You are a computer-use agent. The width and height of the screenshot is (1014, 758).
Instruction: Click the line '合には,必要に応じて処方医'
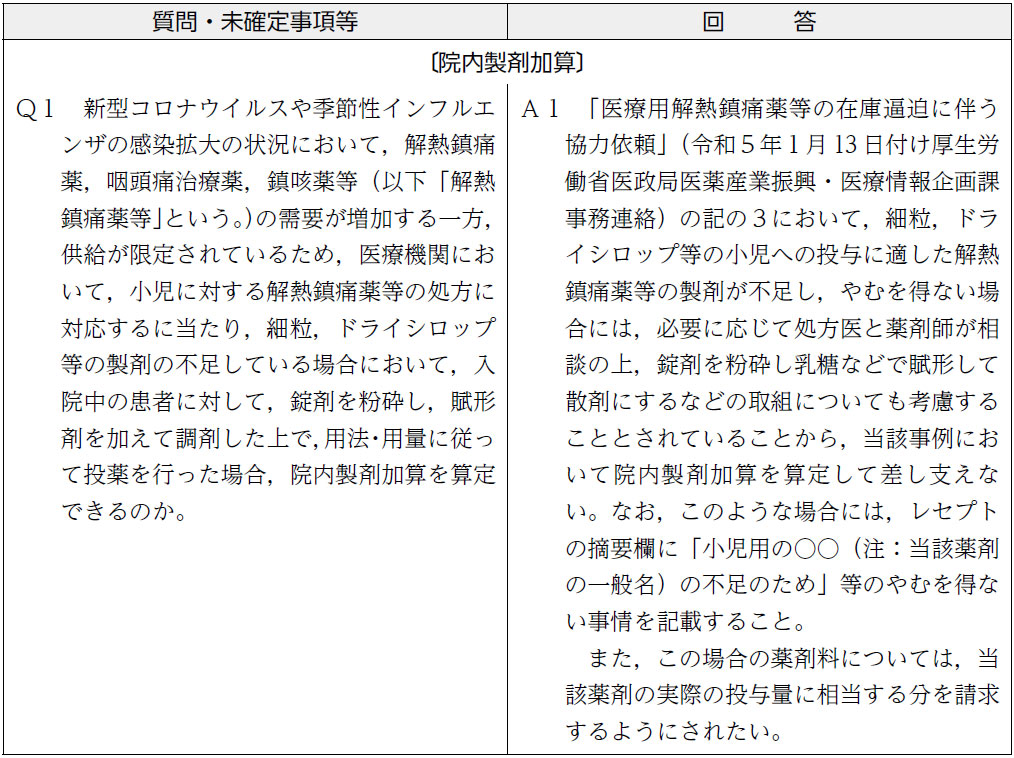click(782, 328)
